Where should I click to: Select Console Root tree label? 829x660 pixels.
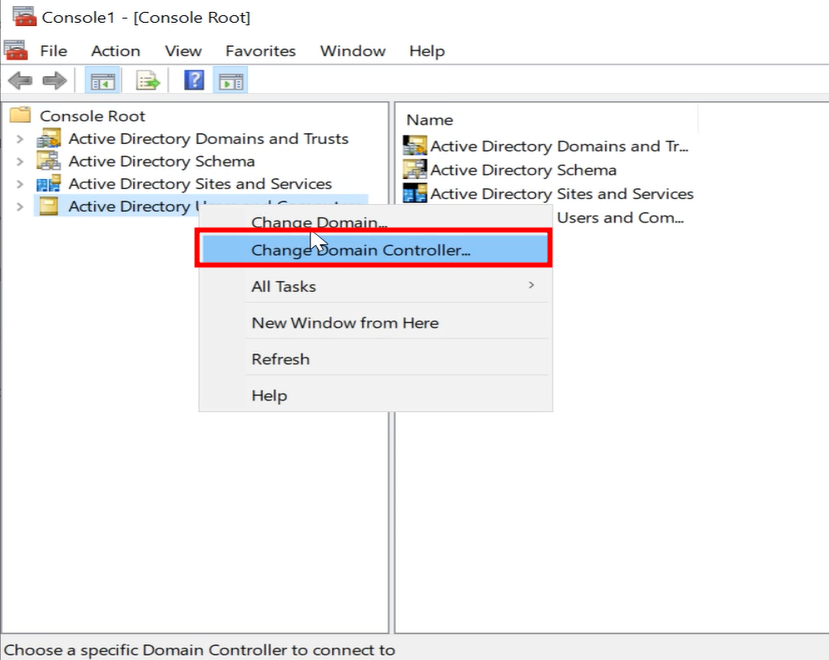[92, 116]
